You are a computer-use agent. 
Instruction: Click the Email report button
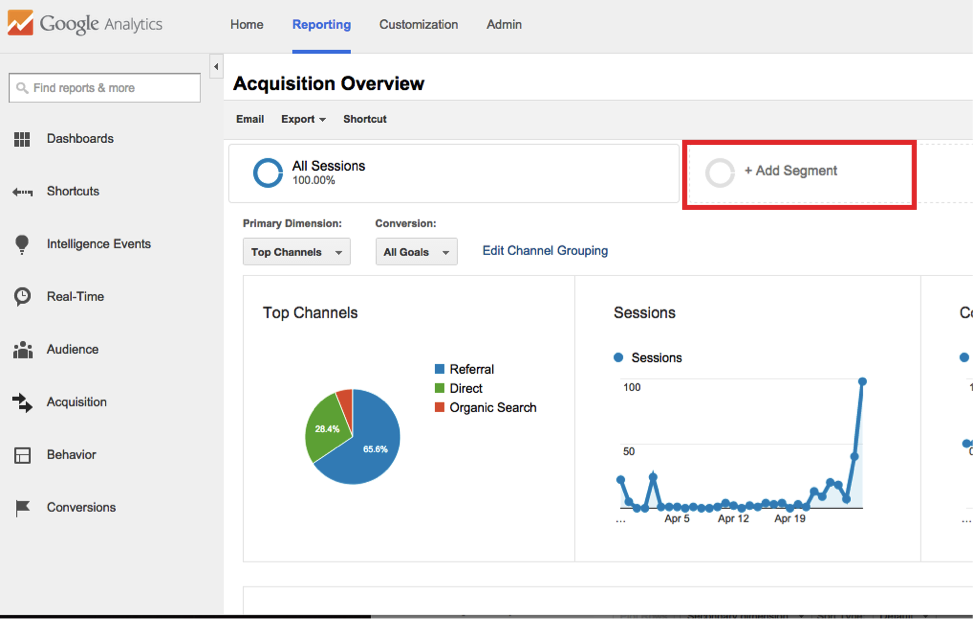(x=249, y=119)
